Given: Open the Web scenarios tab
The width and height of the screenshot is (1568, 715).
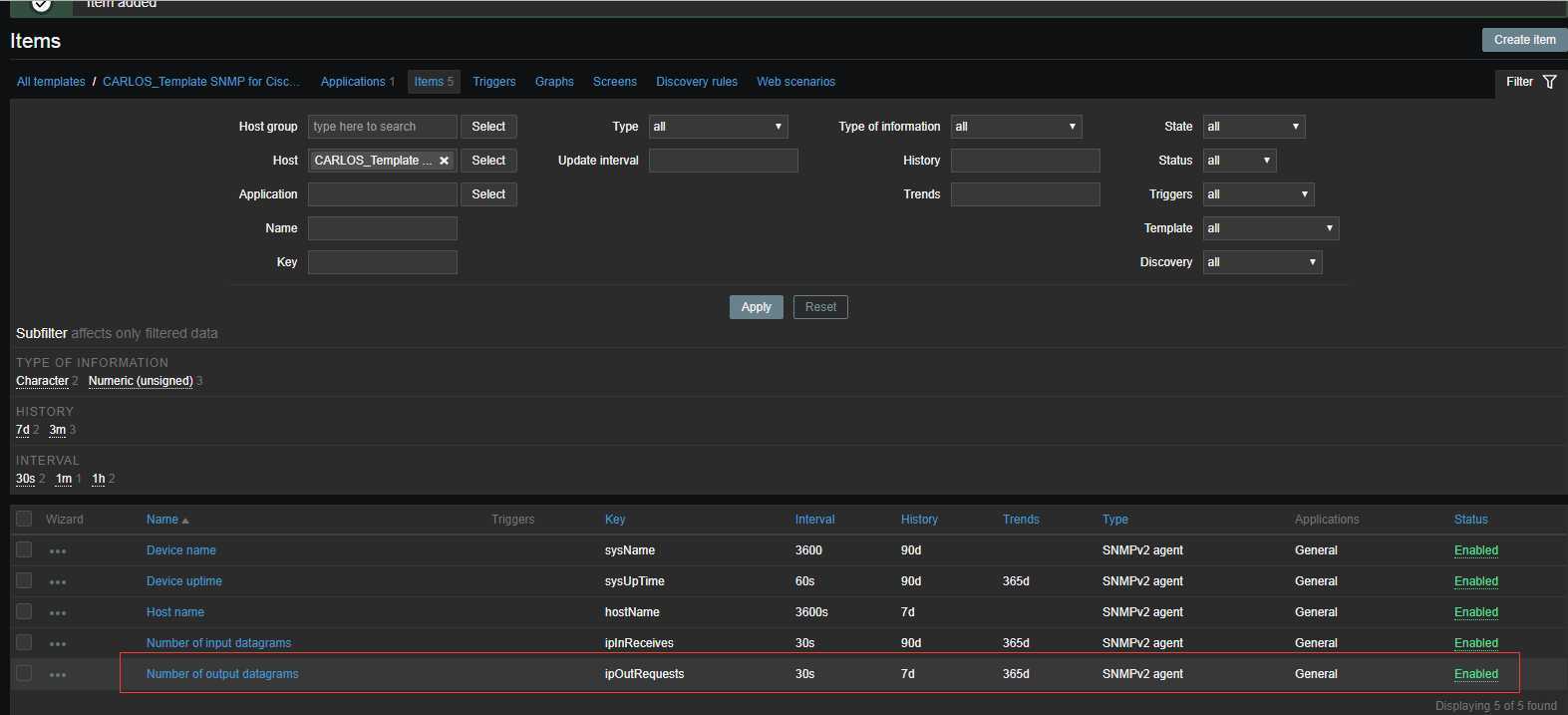Looking at the screenshot, I should point(795,82).
